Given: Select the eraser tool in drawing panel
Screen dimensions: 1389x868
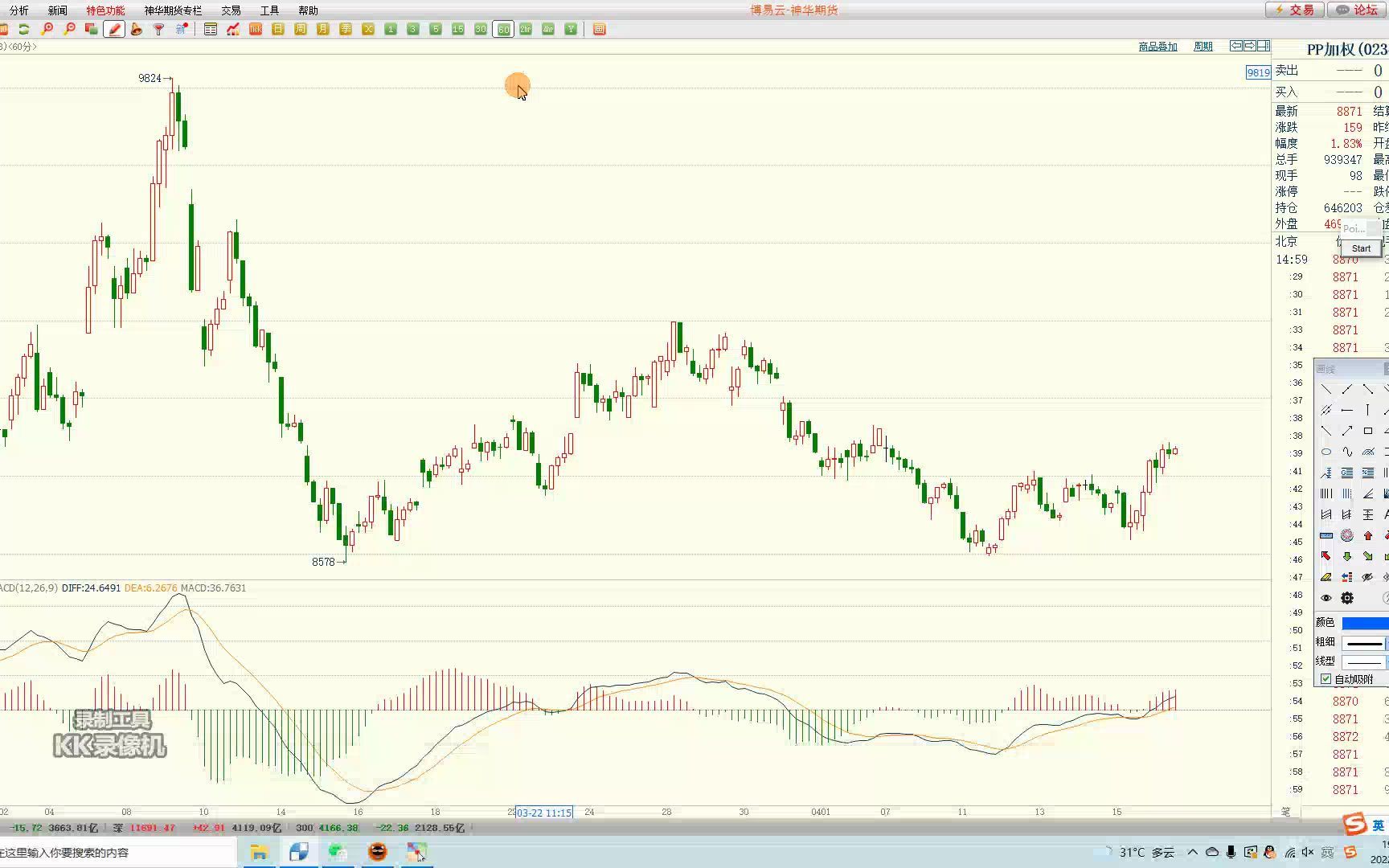Looking at the screenshot, I should pyautogui.click(x=1326, y=577).
